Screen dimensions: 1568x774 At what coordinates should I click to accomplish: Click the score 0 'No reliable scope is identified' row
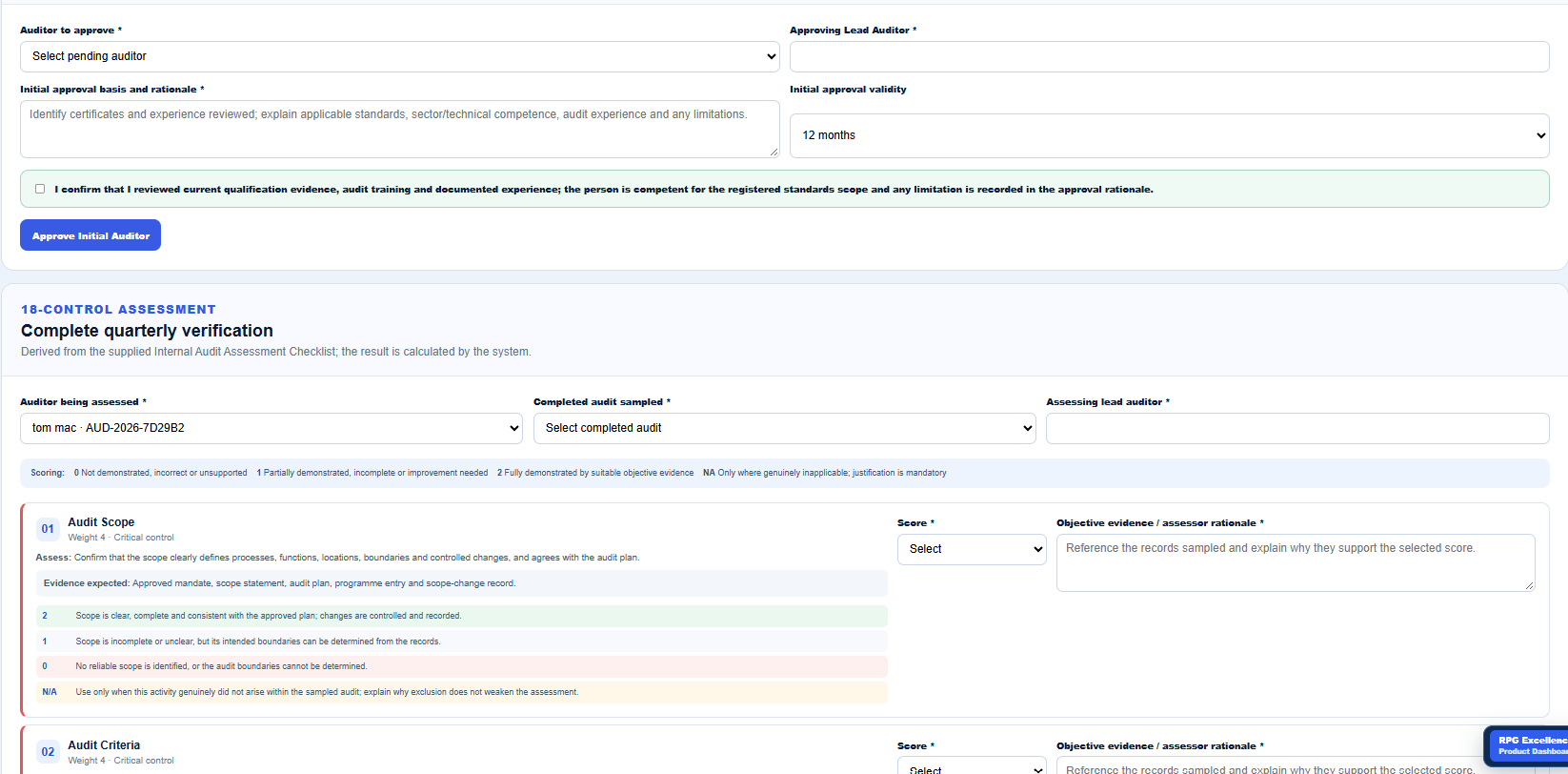(x=462, y=666)
